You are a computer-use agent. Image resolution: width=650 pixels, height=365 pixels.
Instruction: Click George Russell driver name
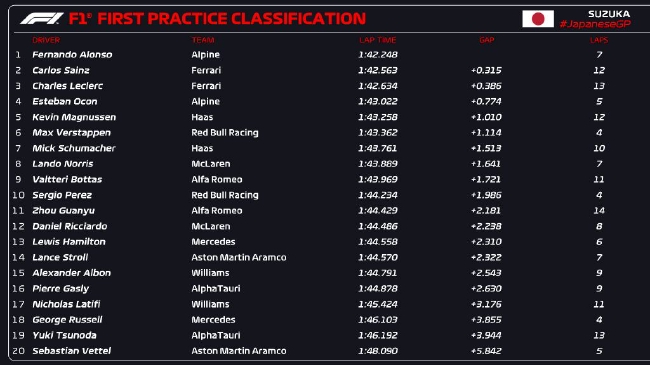click(67, 320)
